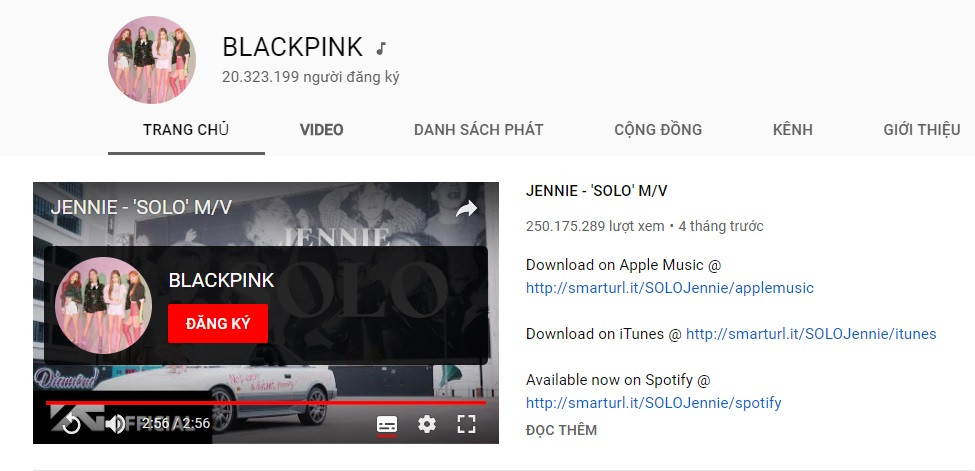Click the channel avatar inside video overlay
Image resolution: width=975 pixels, height=471 pixels.
pos(103,305)
